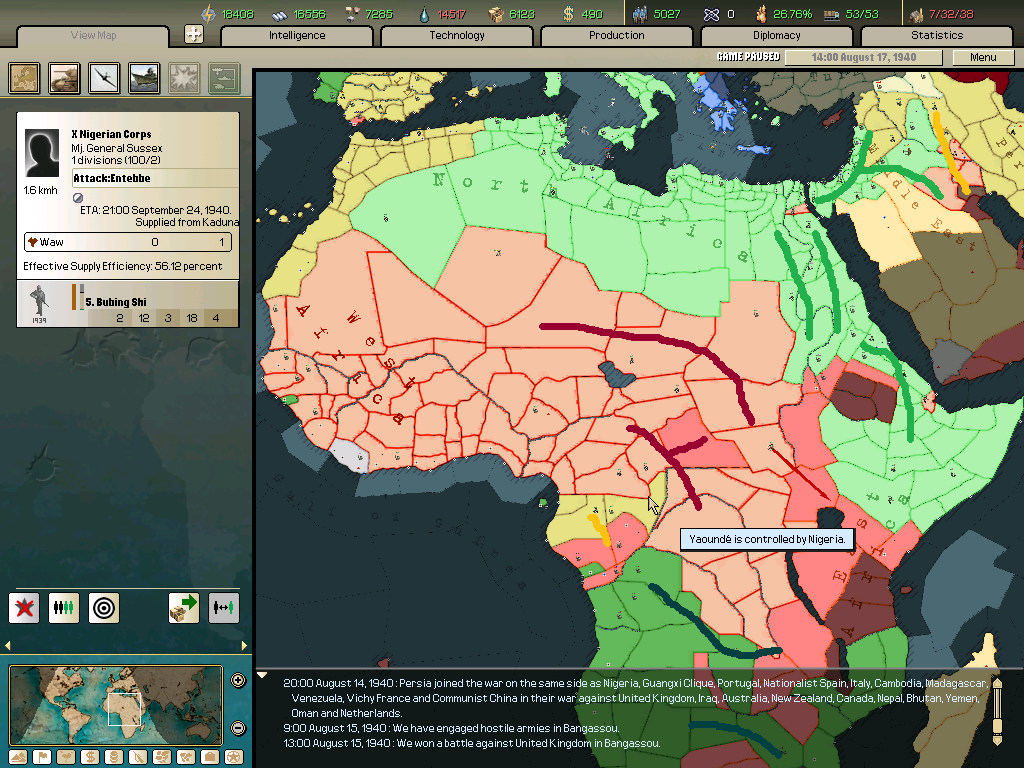This screenshot has height=768, width=1024.
Task: Disband unit with red X star icon
Action: [24, 608]
